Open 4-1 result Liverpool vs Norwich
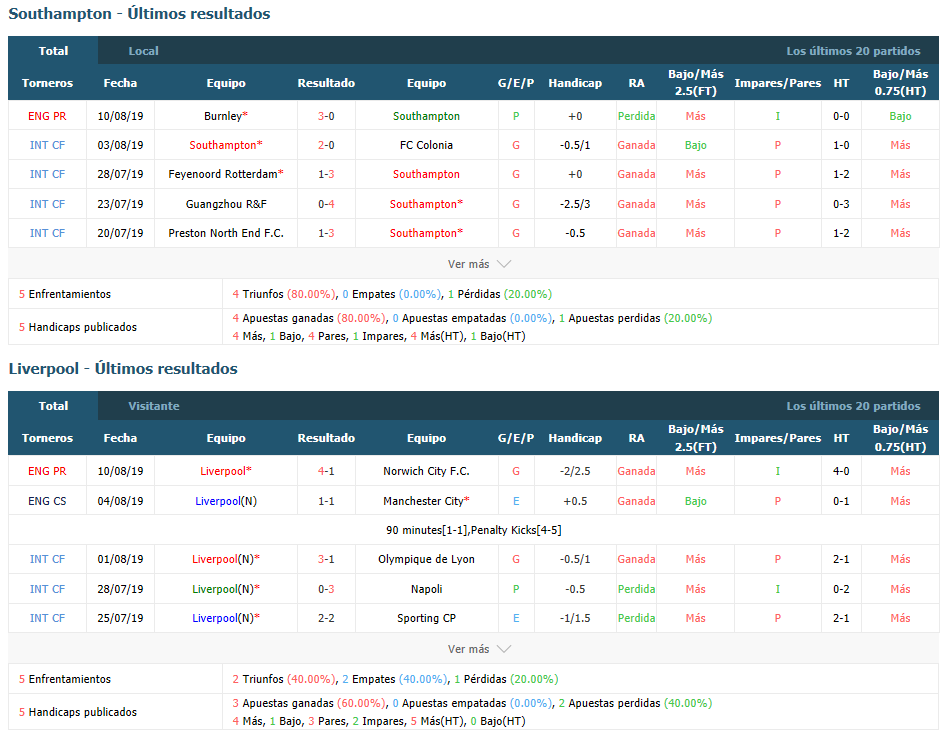Image resolution: width=946 pixels, height=736 pixels. click(x=326, y=471)
